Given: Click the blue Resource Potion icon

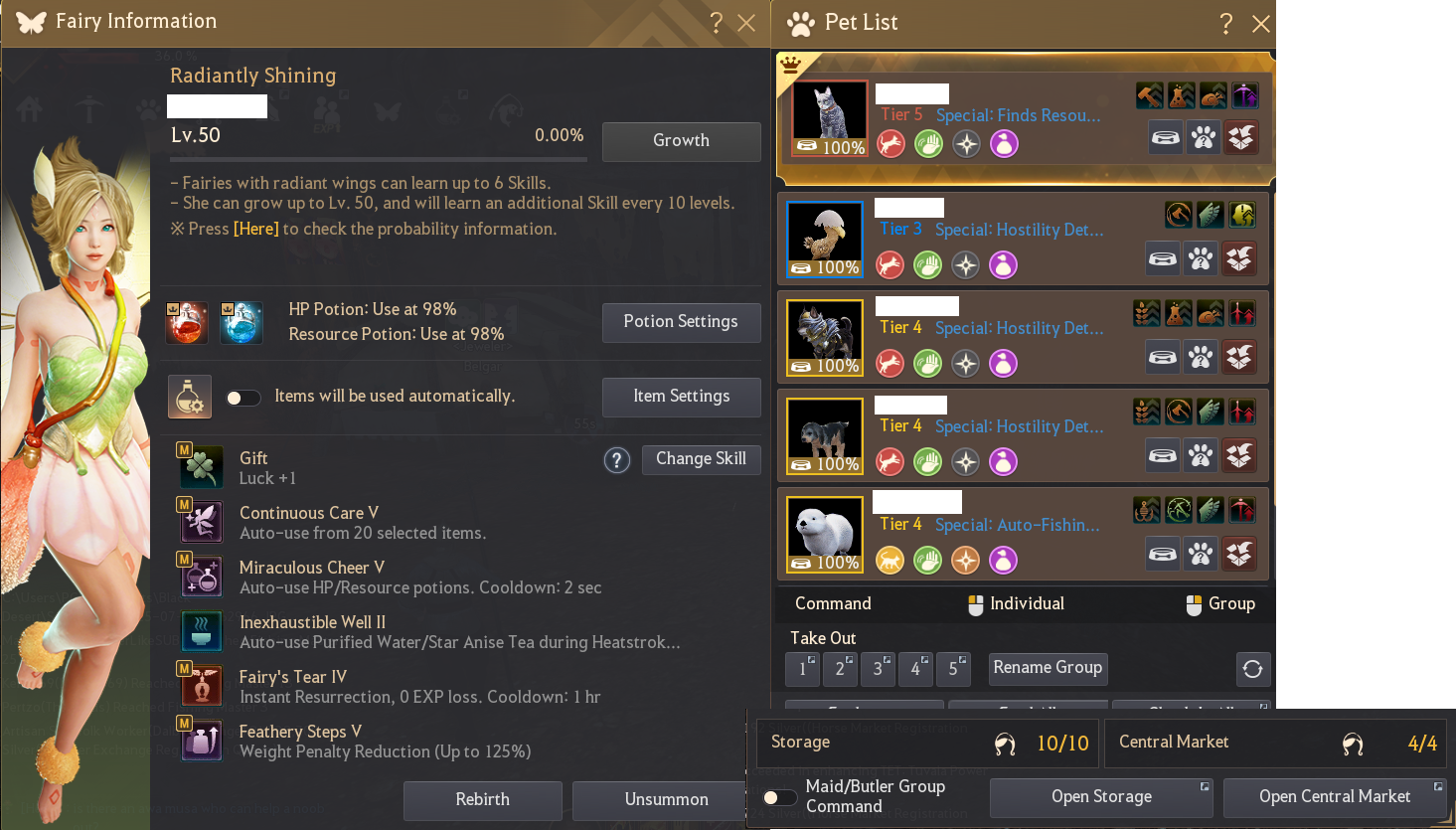Looking at the screenshot, I should (x=242, y=323).
